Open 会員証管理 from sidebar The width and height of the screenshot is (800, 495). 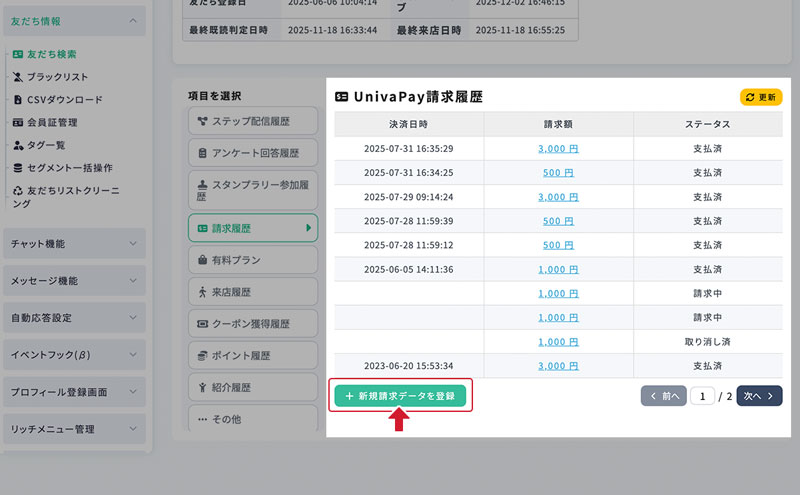pos(52,123)
